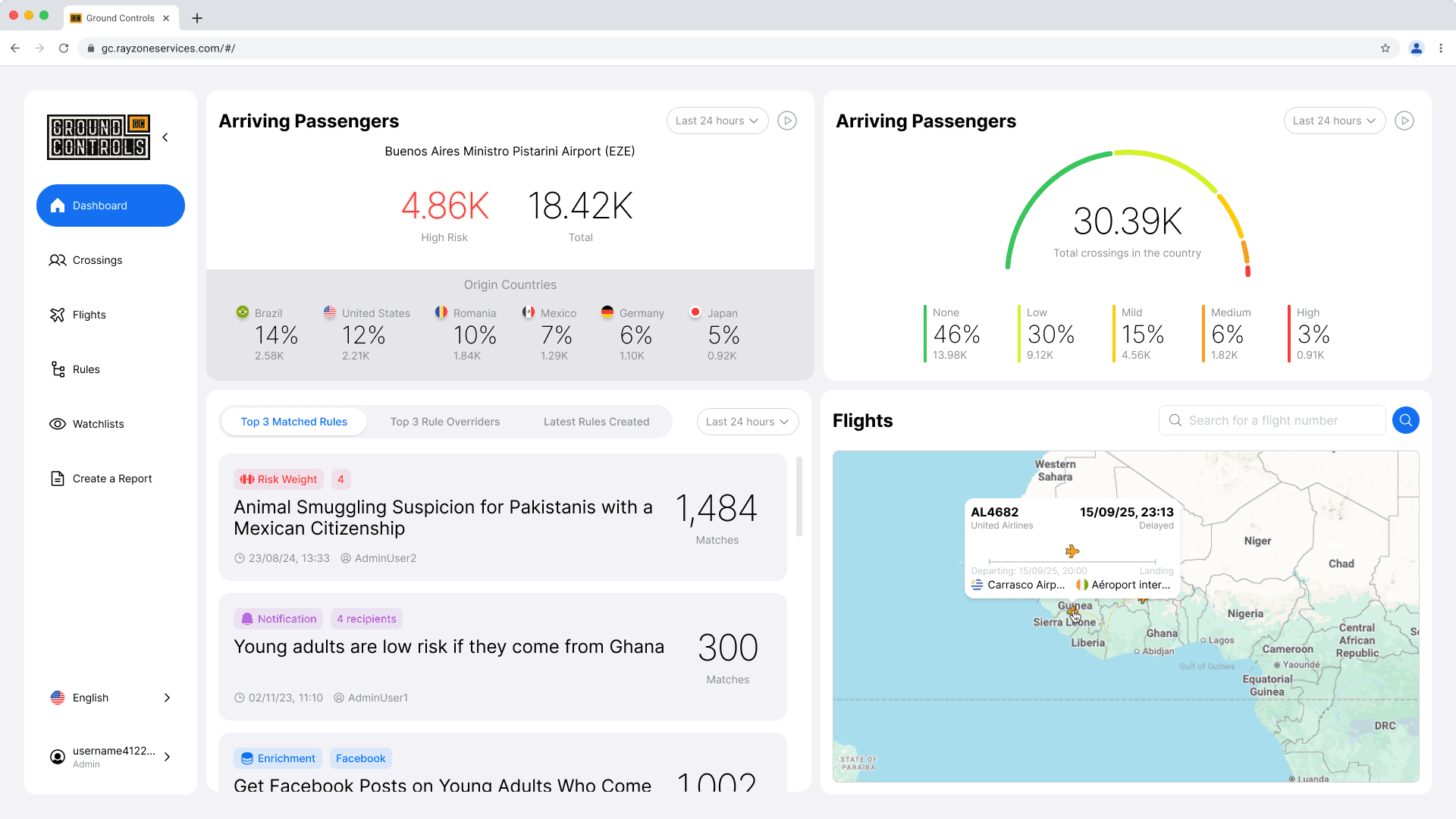Switch to Latest Rules Created tab
The image size is (1456, 819).
[x=596, y=422]
